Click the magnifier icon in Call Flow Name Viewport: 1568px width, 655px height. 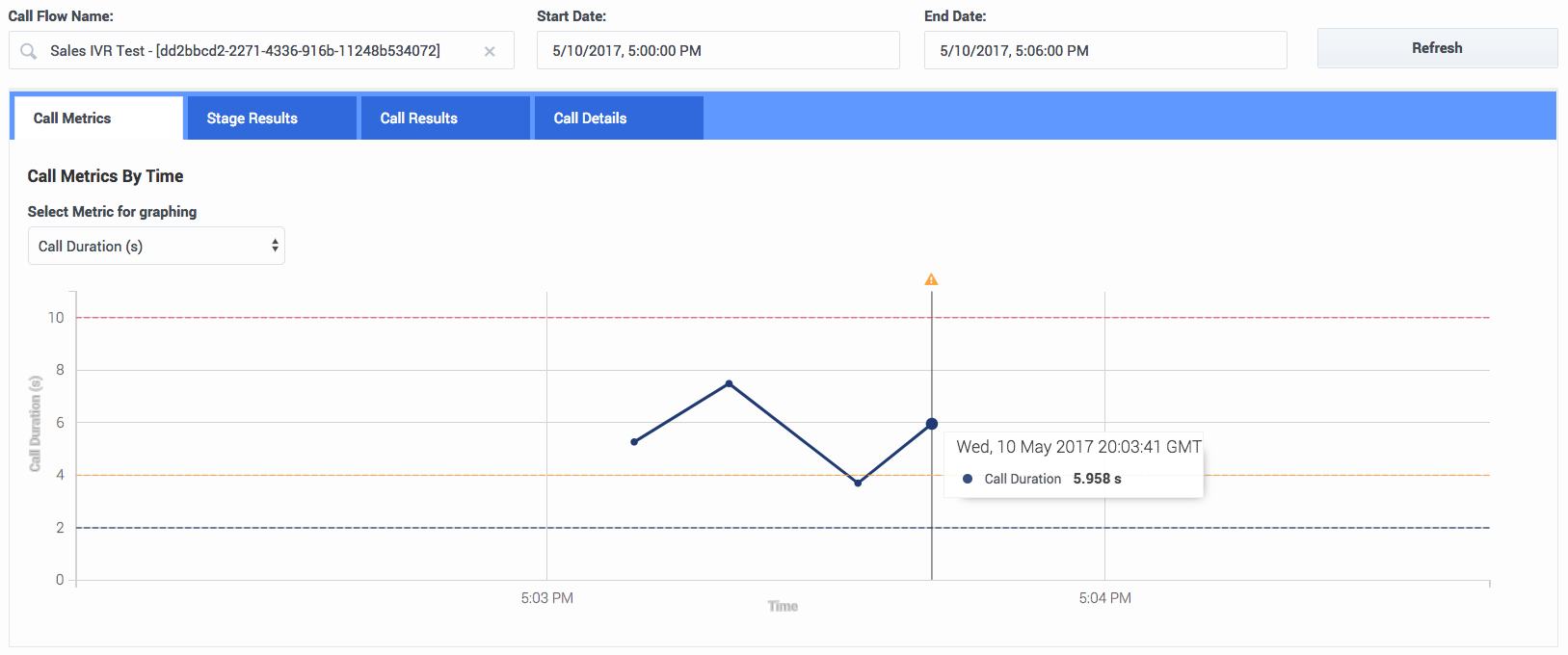point(29,51)
